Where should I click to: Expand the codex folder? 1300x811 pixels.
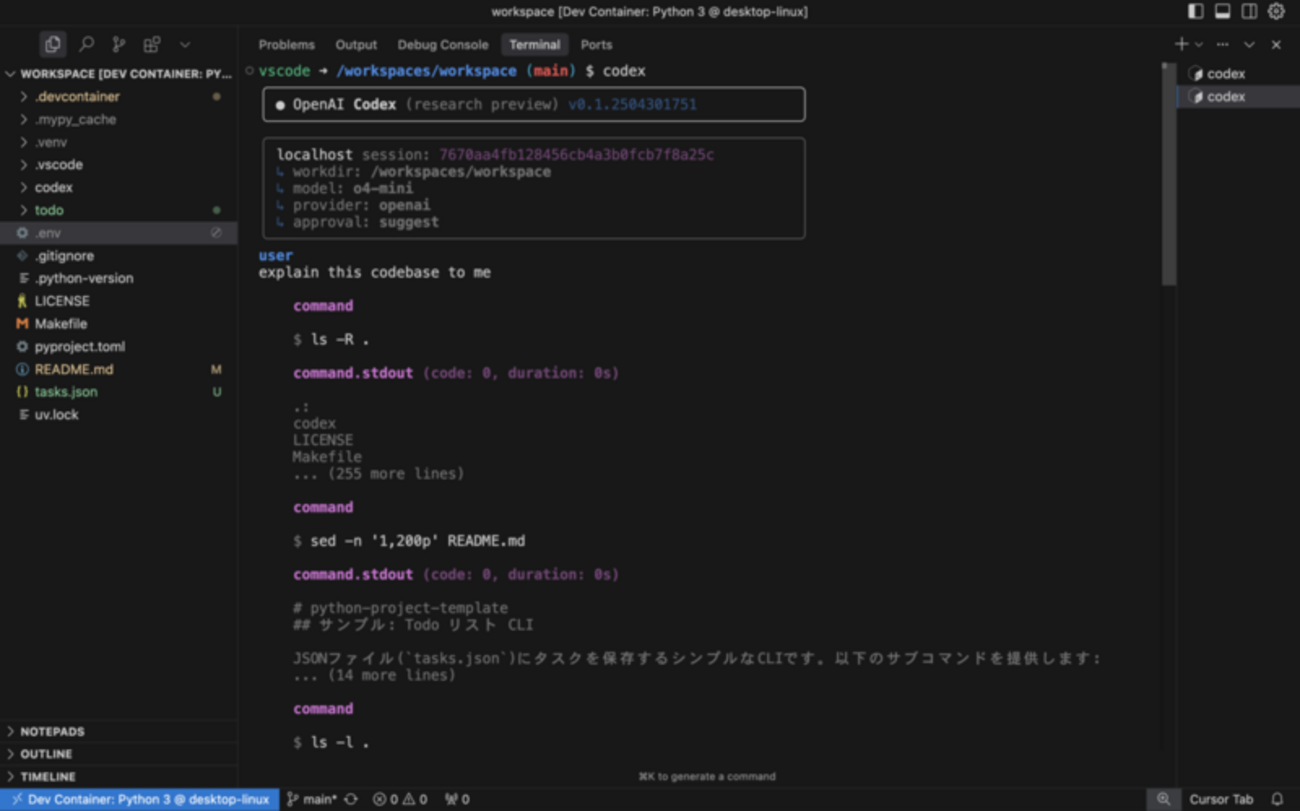point(119,187)
